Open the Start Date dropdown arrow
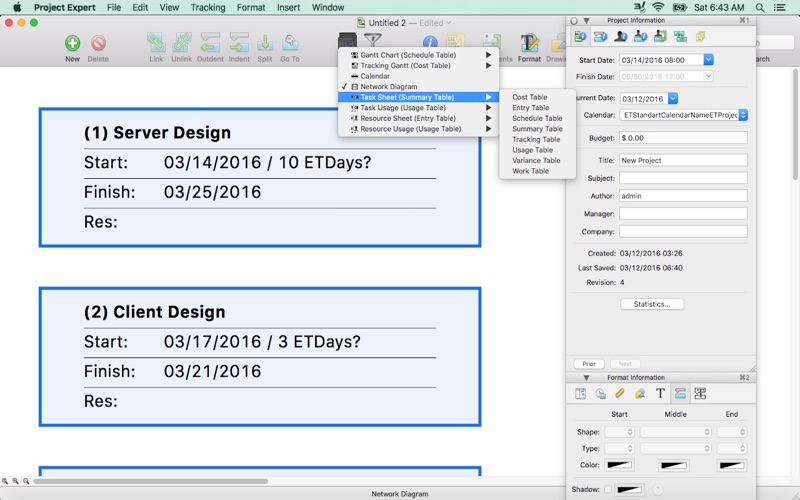800x500 pixels. [708, 60]
